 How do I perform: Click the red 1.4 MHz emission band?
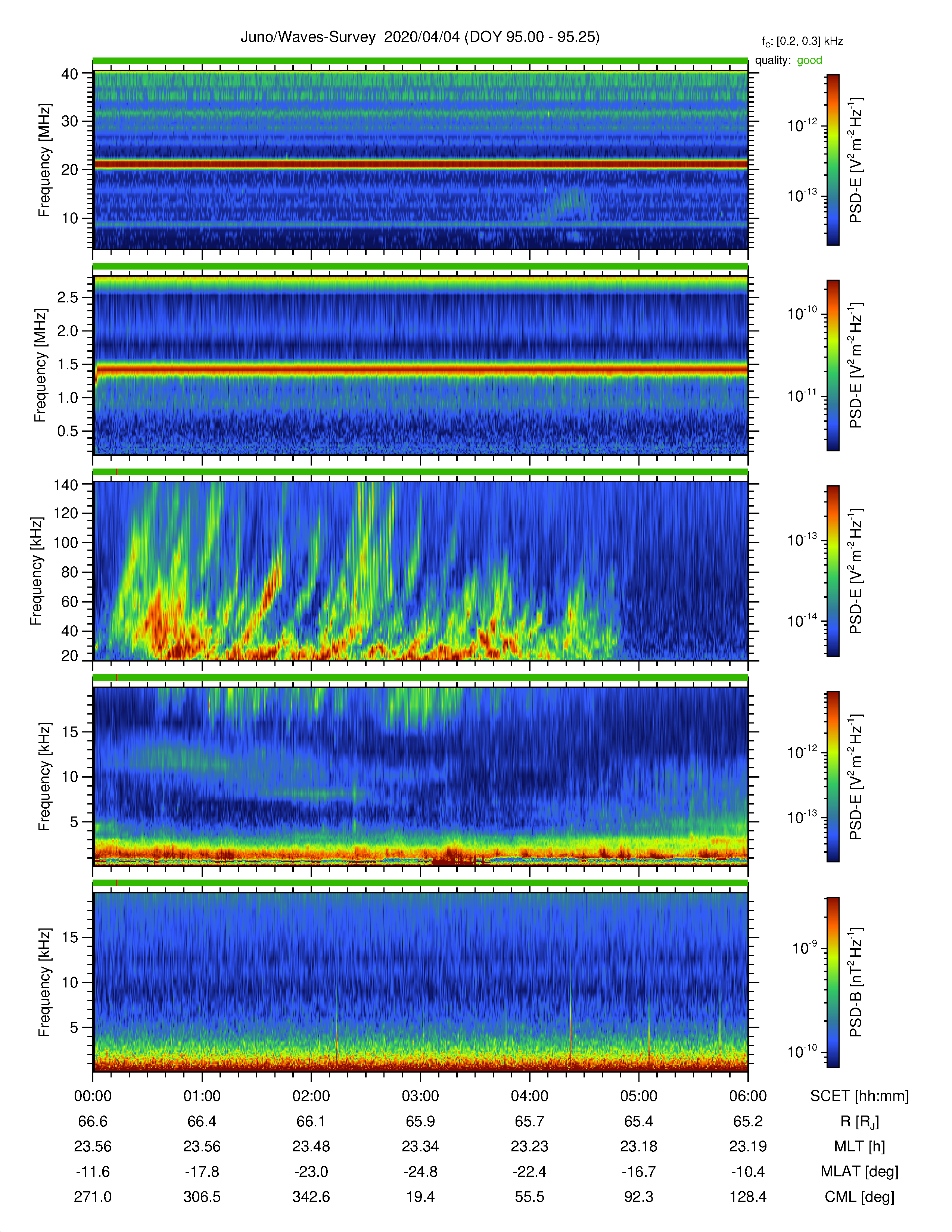click(x=420, y=370)
